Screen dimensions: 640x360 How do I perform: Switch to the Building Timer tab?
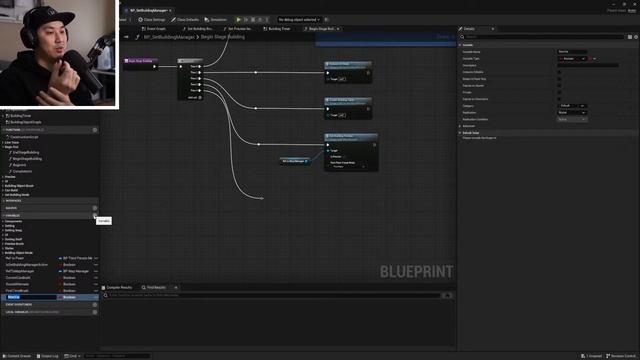pyautogui.click(x=277, y=29)
